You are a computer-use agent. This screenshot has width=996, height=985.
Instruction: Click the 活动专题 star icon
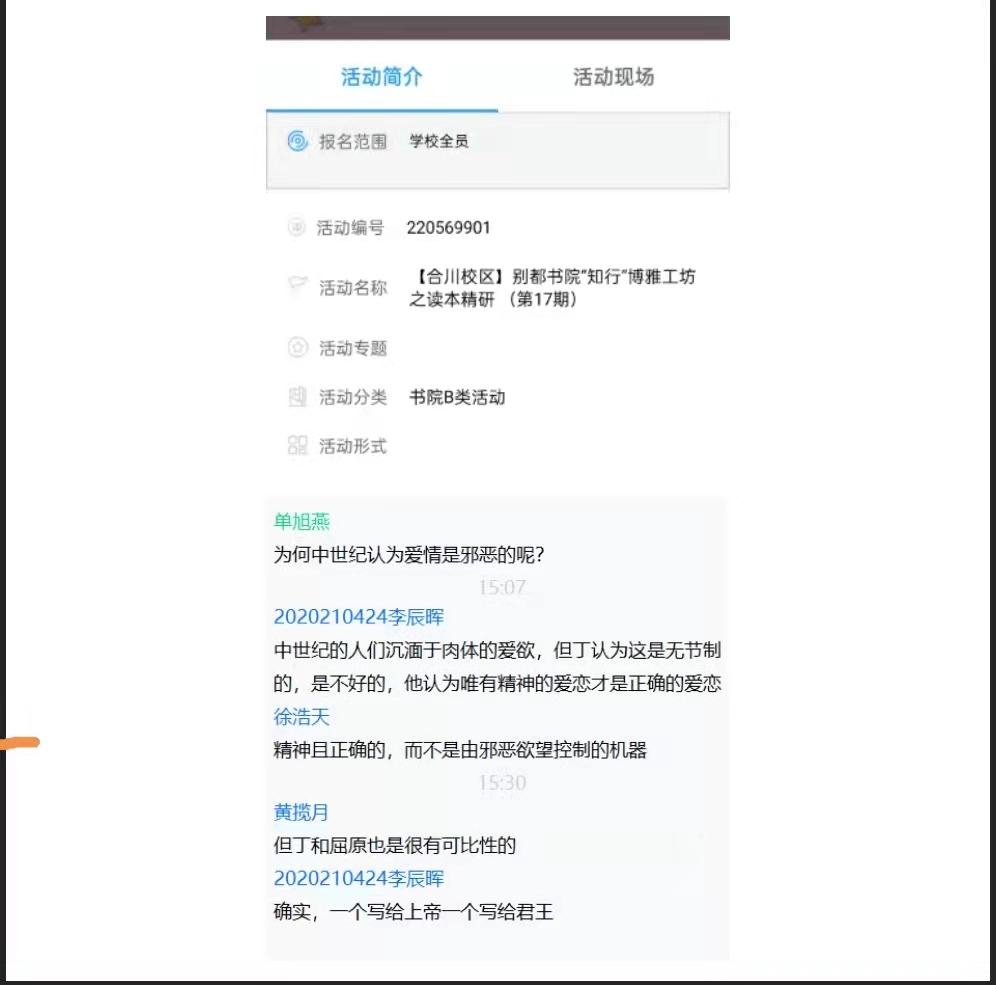(297, 348)
